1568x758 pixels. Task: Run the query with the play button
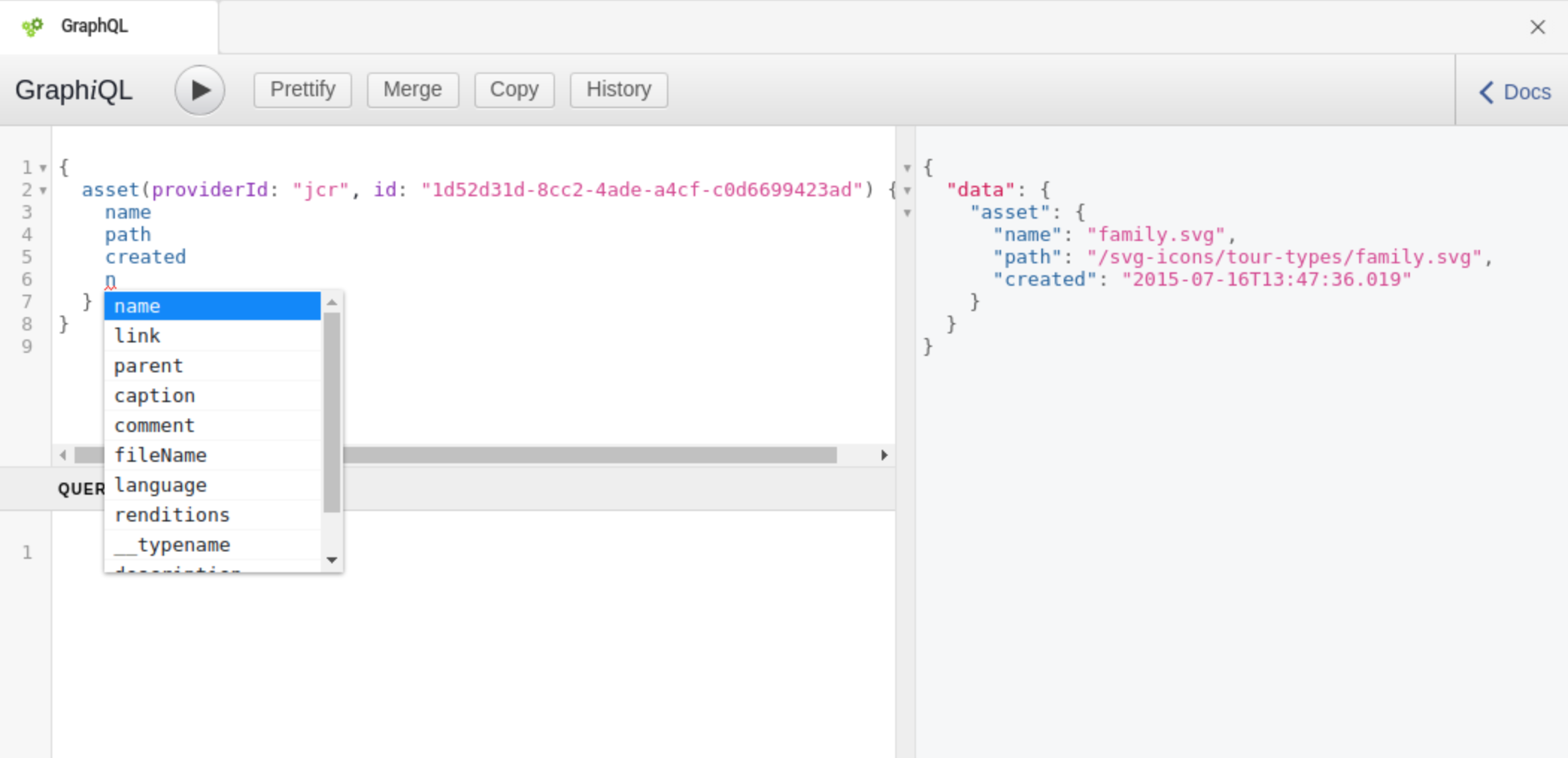coord(199,90)
